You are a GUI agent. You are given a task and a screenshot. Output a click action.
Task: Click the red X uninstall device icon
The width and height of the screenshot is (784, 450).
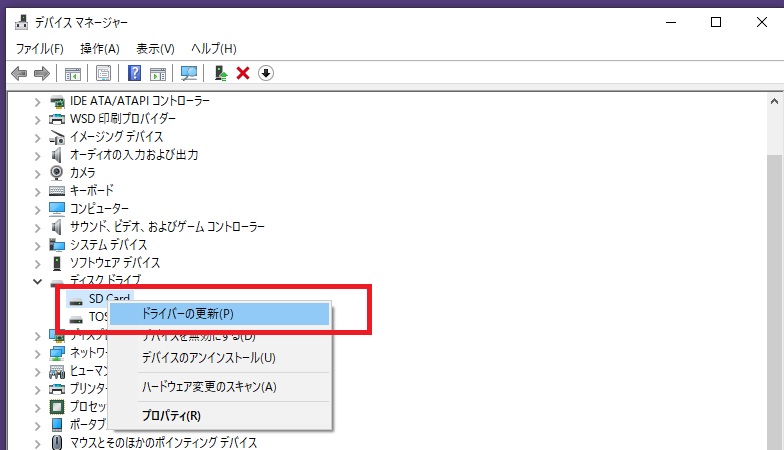click(x=243, y=73)
